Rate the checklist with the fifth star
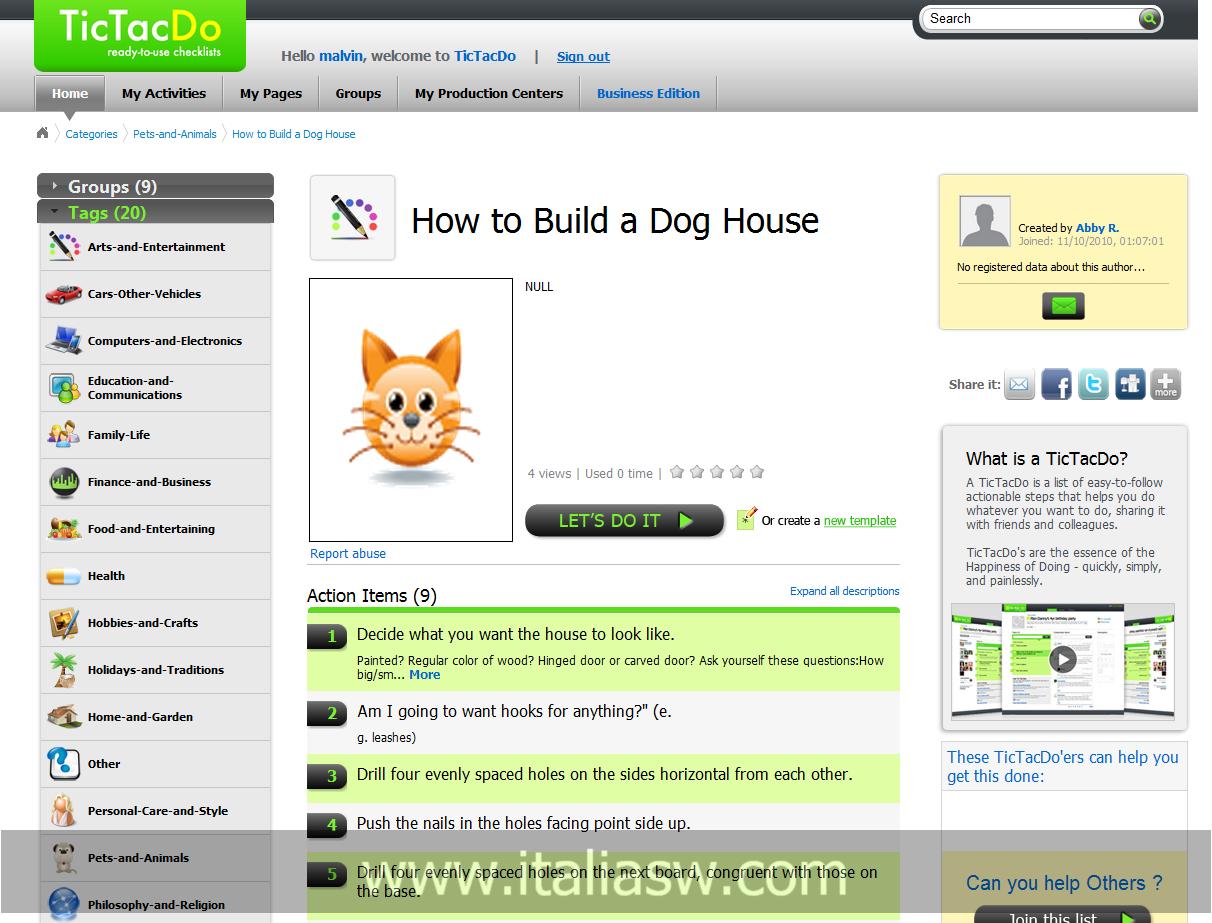The image size is (1212, 923). (x=757, y=472)
